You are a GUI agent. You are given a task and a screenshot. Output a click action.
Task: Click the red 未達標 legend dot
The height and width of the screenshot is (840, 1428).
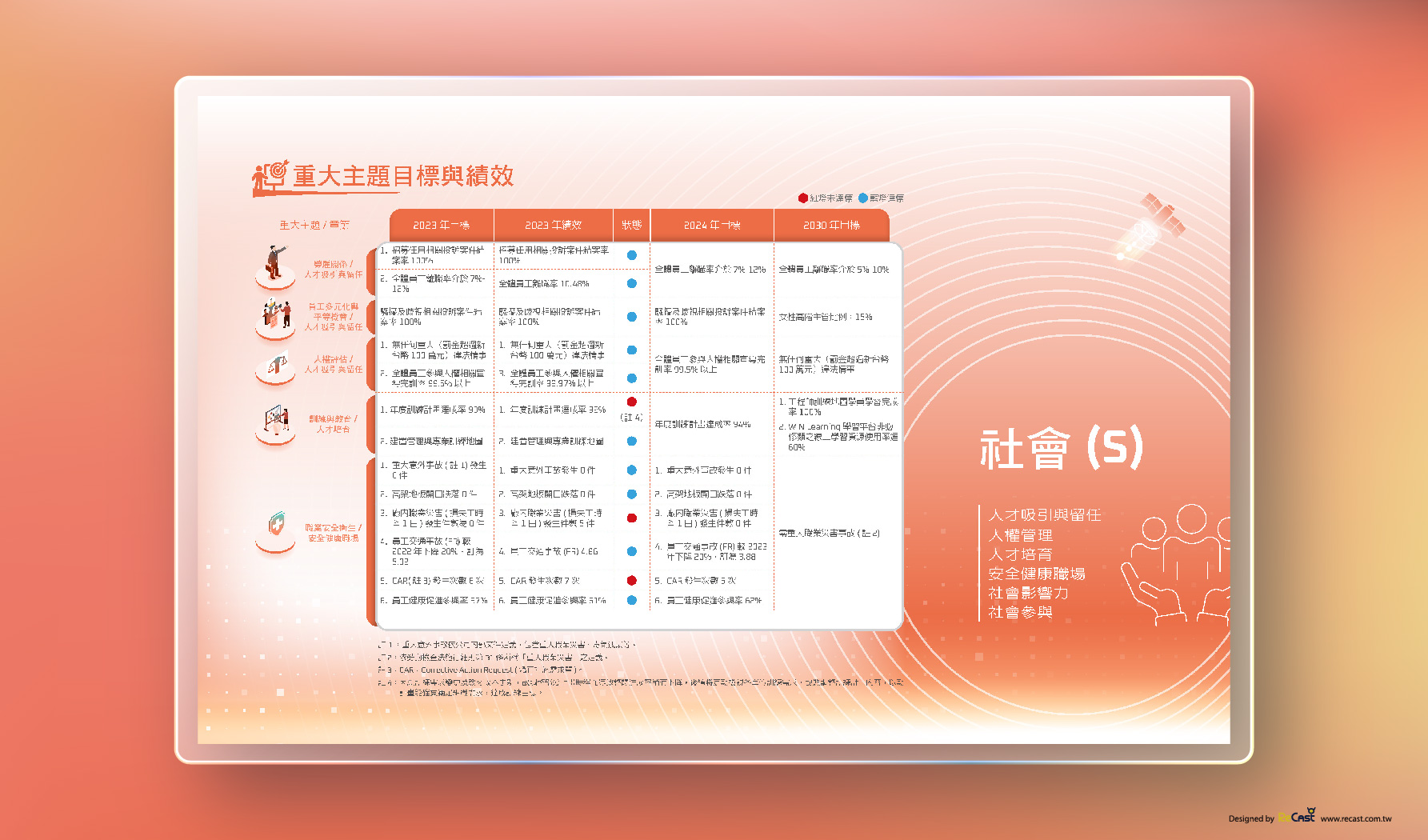[x=802, y=198]
